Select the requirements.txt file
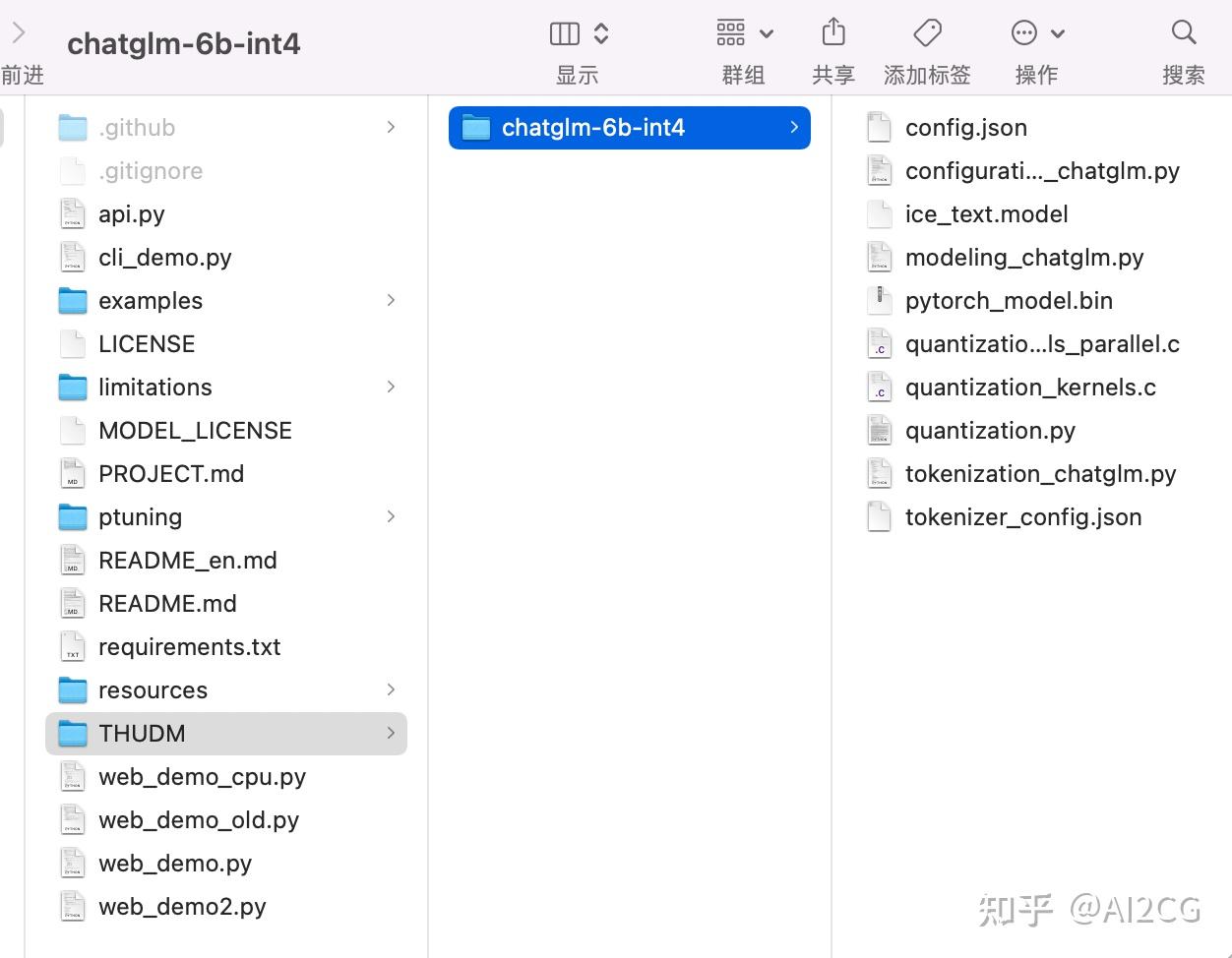 (189, 646)
